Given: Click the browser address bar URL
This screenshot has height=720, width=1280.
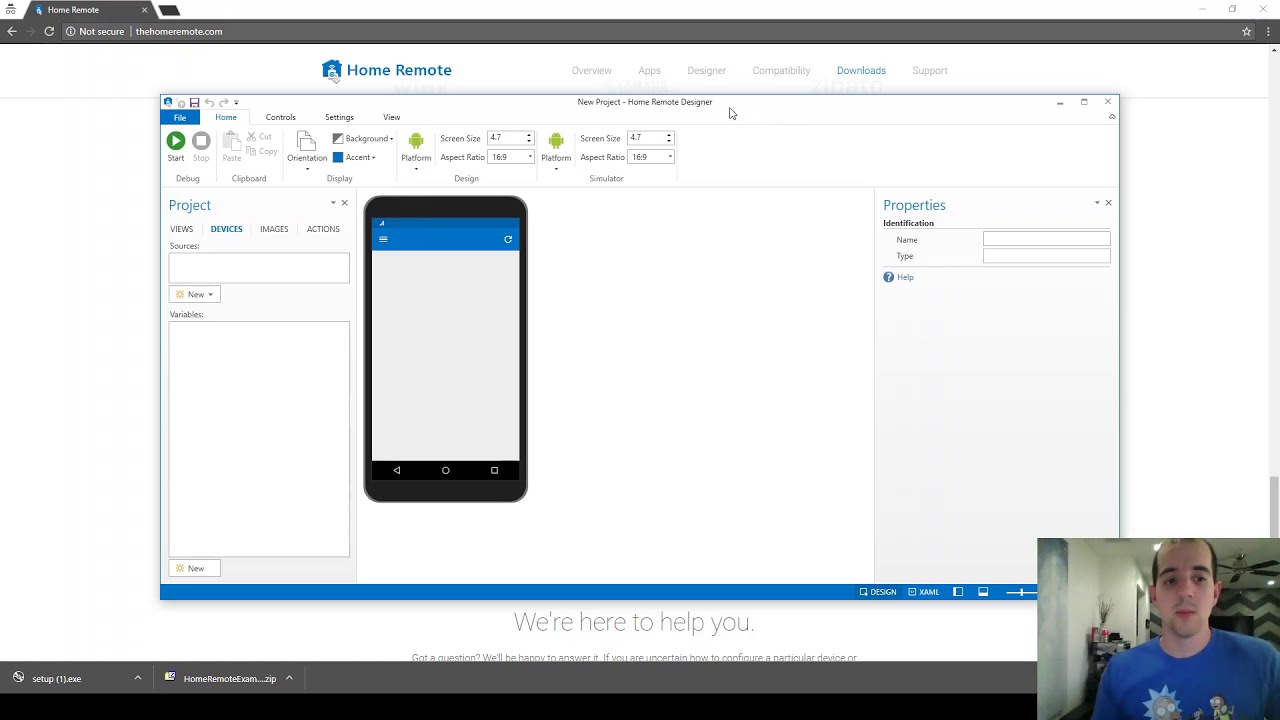Looking at the screenshot, I should click(179, 31).
